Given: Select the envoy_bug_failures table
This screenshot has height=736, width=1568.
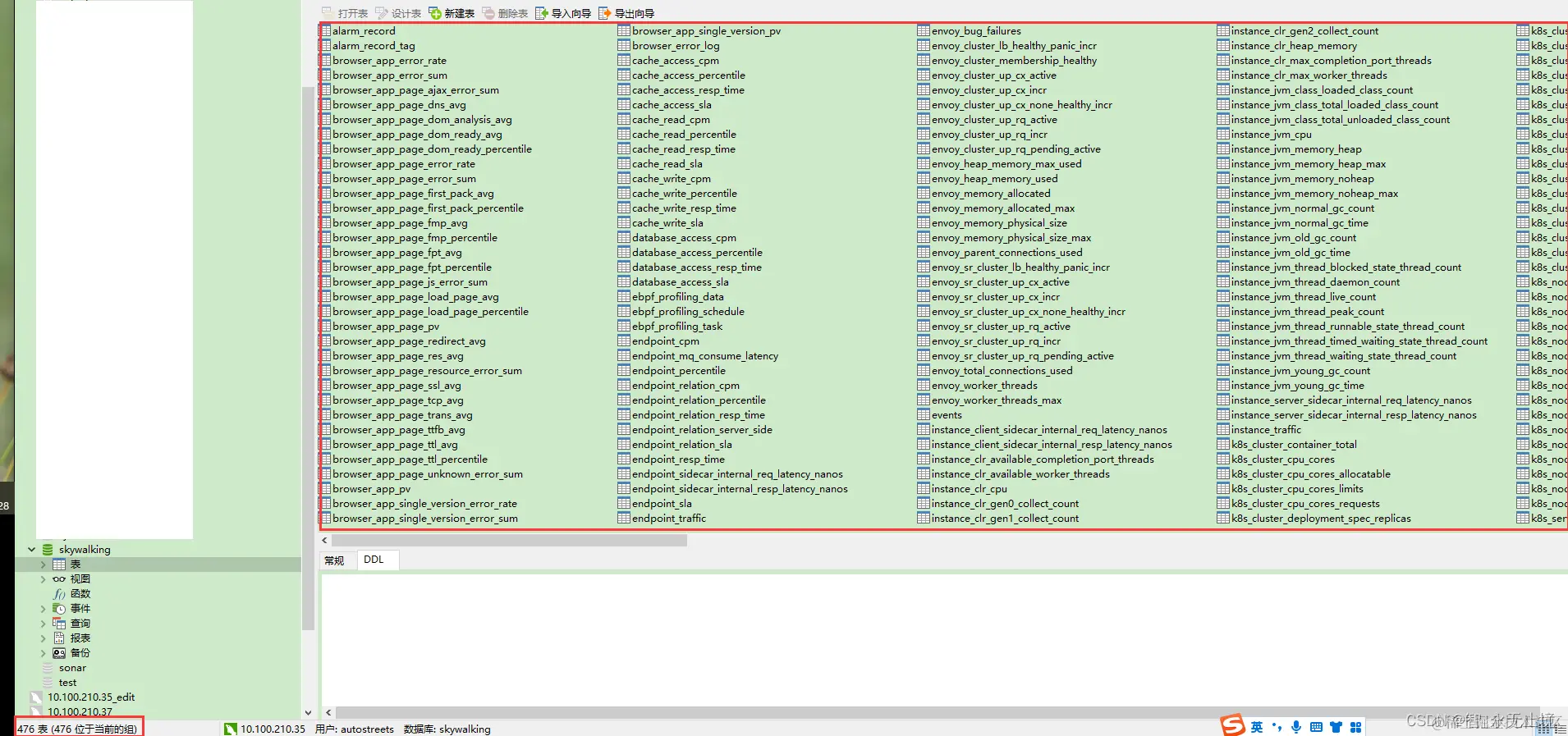Looking at the screenshot, I should click(976, 31).
